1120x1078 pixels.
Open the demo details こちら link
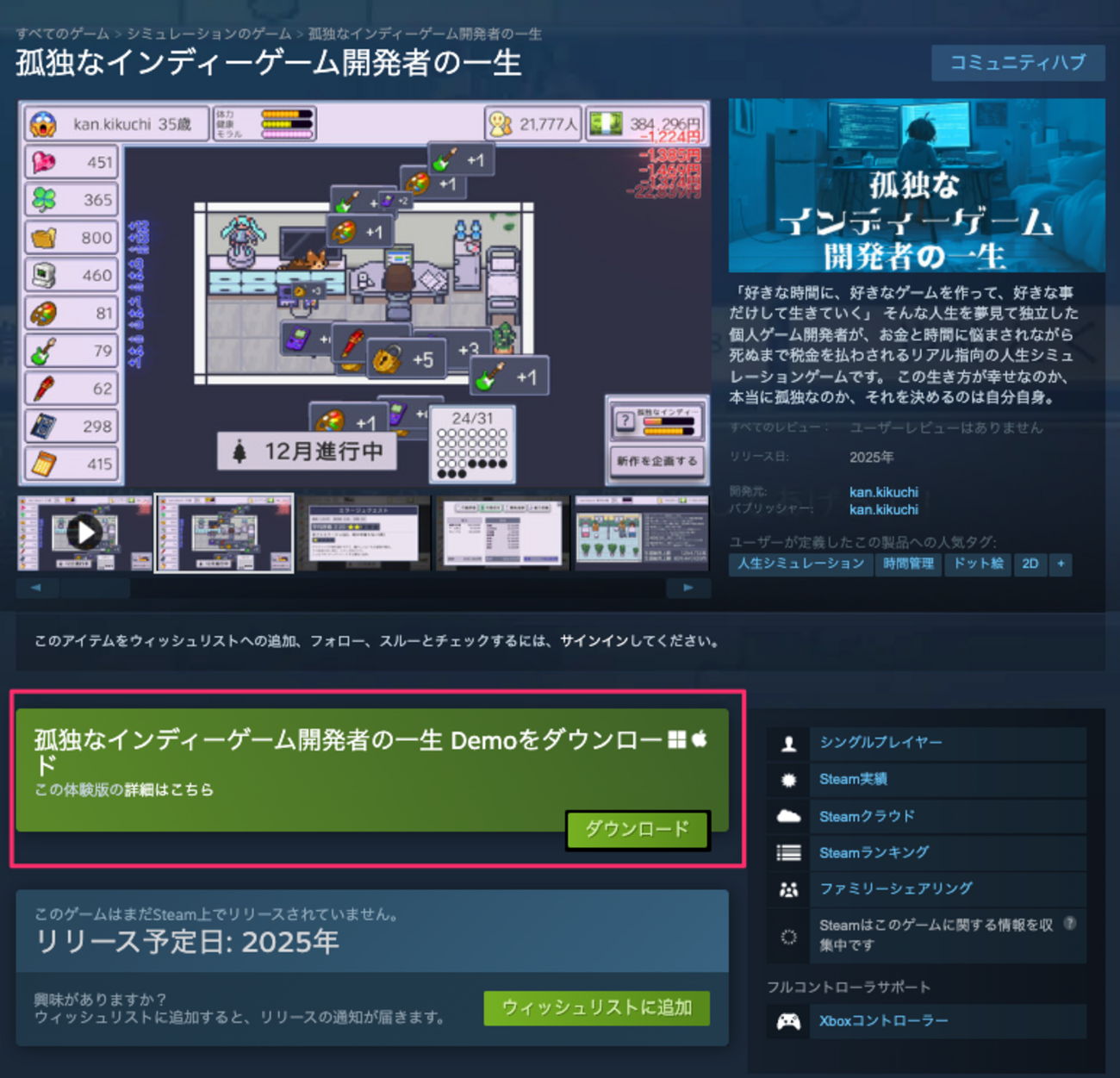[170, 789]
